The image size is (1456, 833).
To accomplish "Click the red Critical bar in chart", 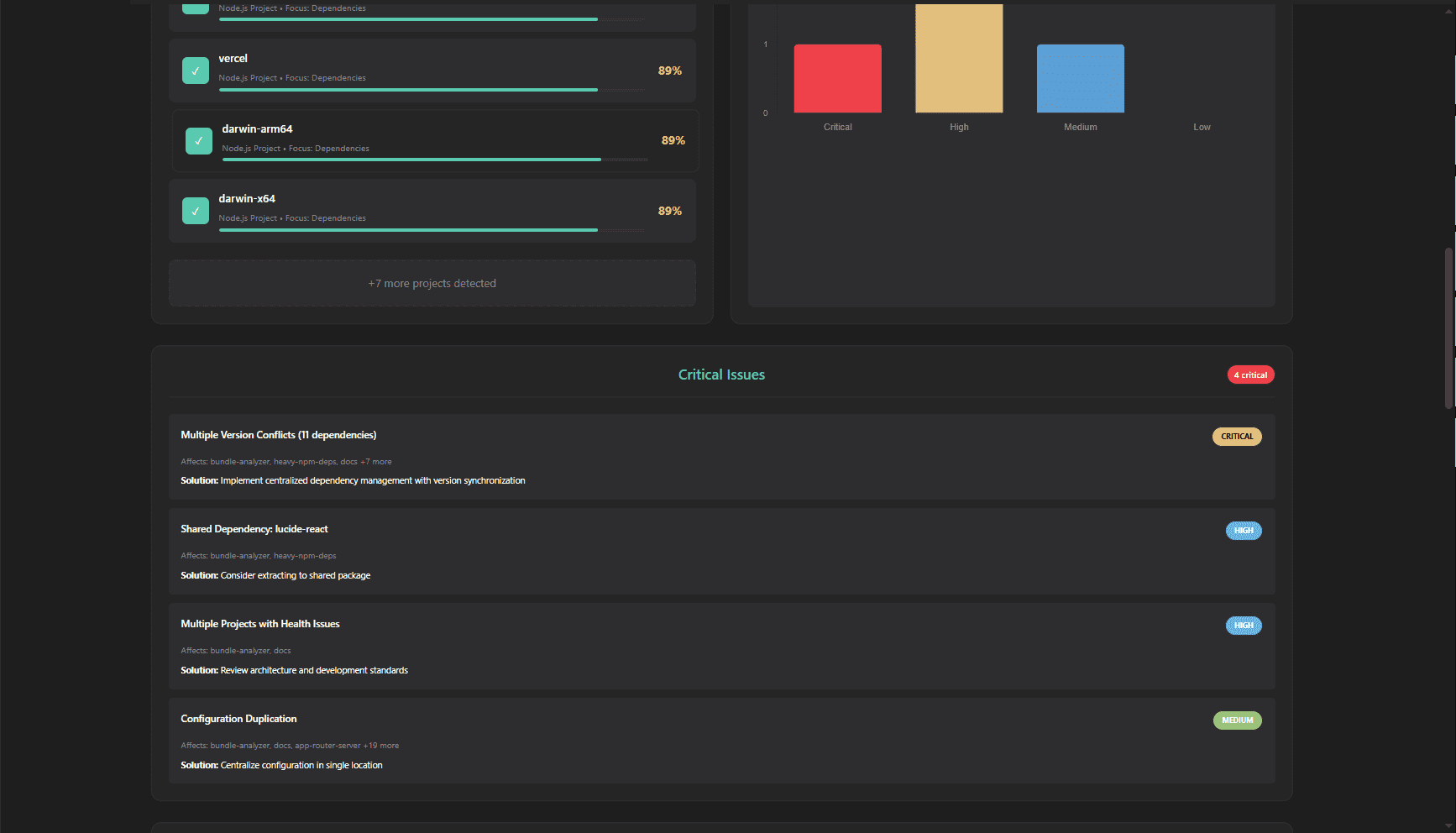I will click(837, 78).
